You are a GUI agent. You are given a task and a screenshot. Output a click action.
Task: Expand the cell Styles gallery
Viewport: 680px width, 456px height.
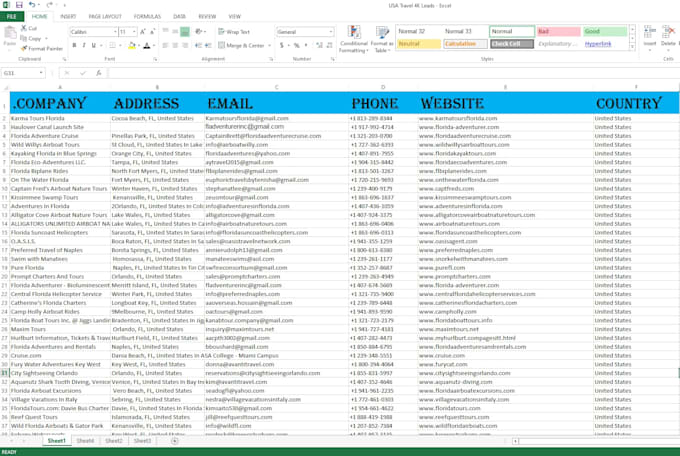click(x=632, y=47)
